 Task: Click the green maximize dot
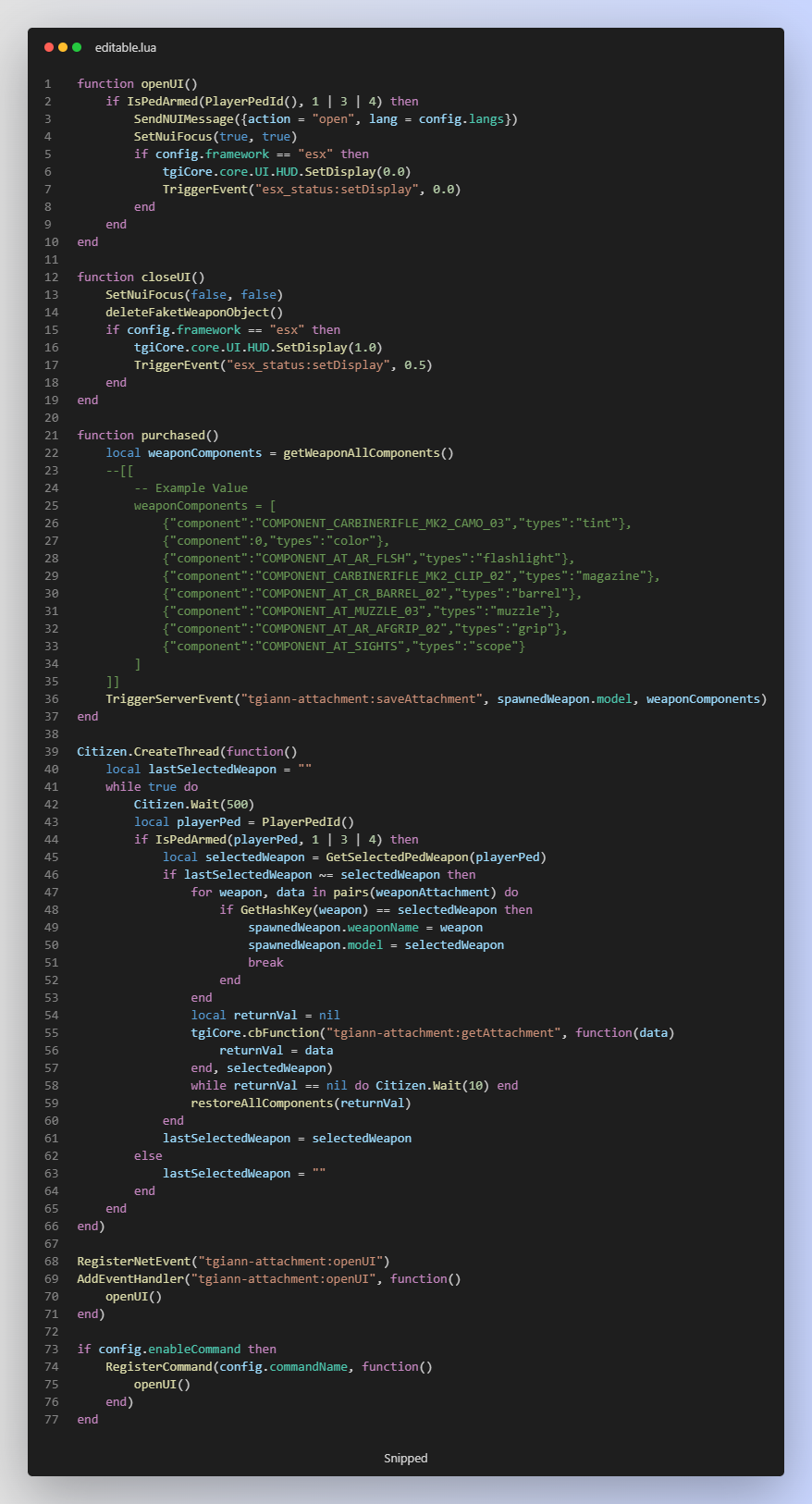point(77,47)
